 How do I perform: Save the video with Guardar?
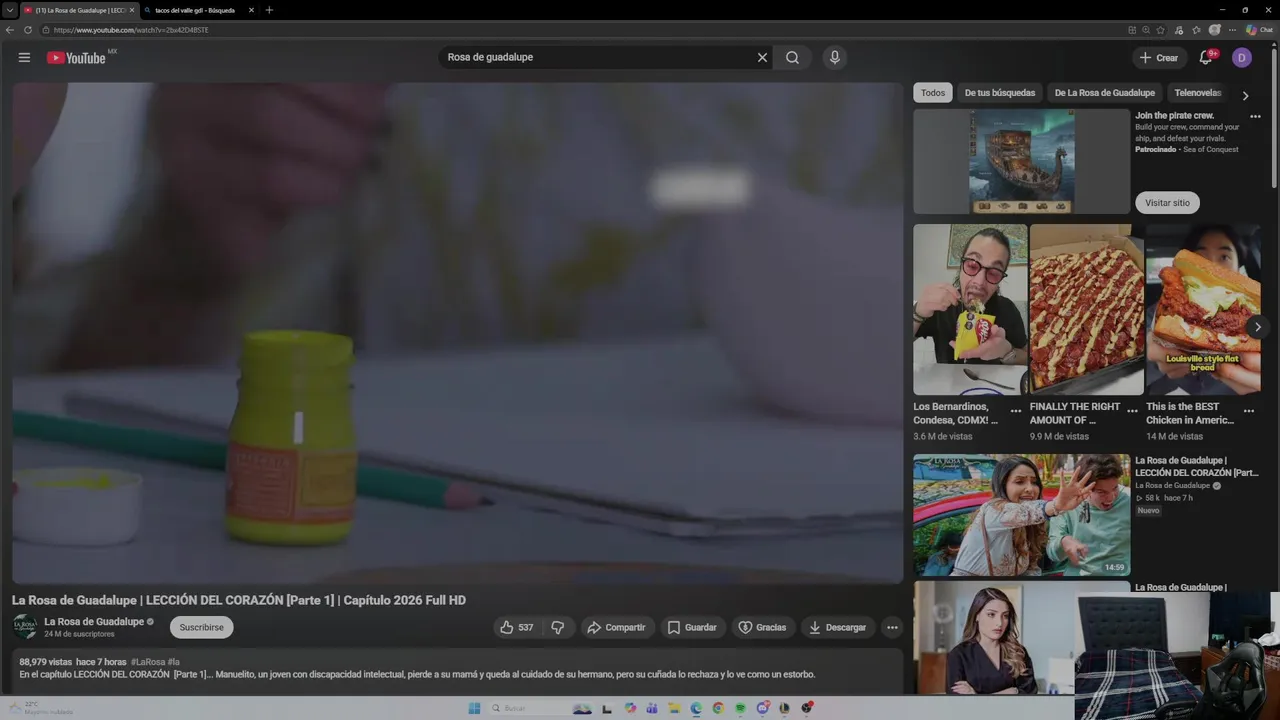(x=692, y=627)
